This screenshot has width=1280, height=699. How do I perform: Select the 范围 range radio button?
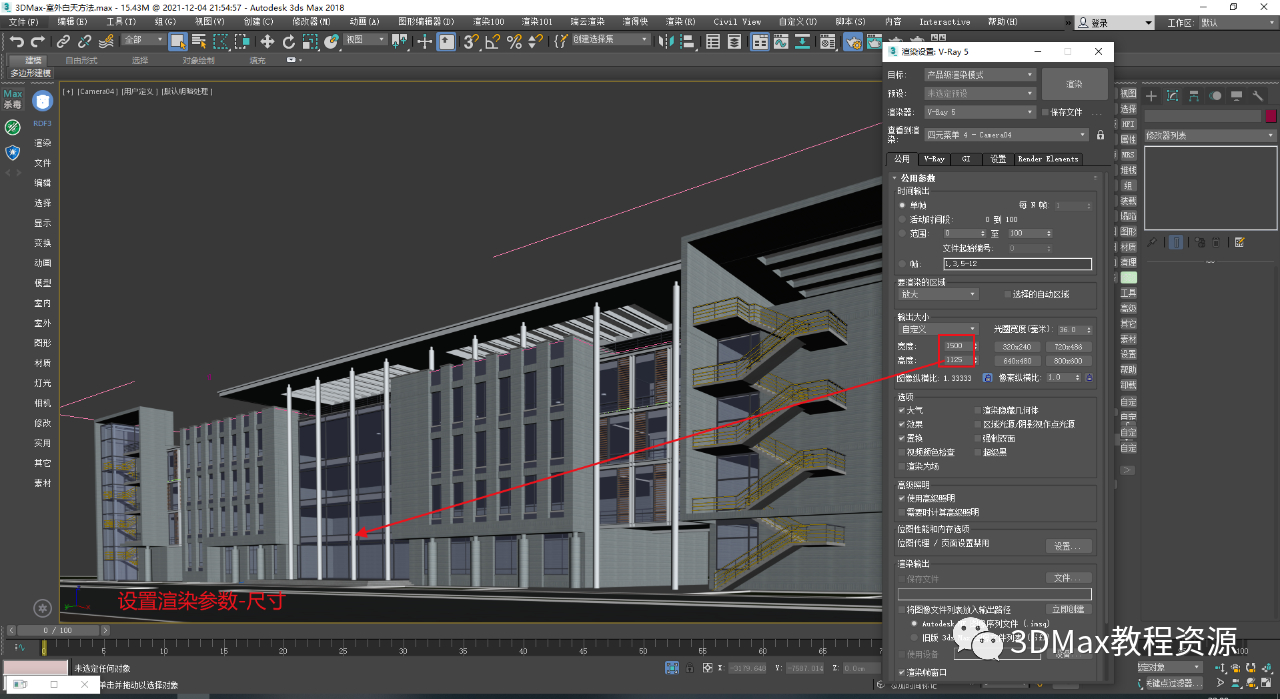tap(903, 232)
